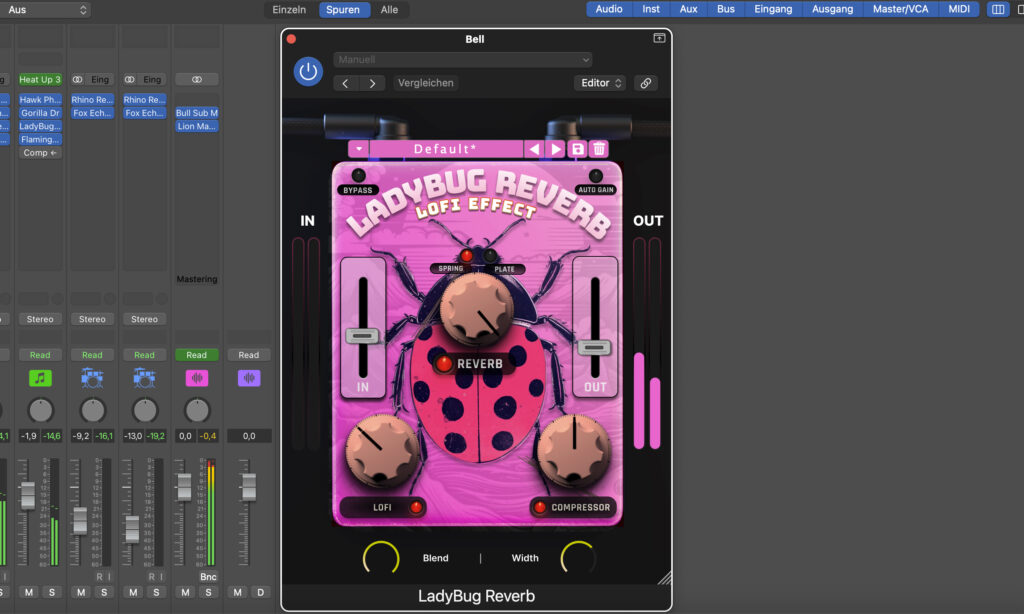1024x614 pixels.
Task: Click the Width dial
Action: 579,558
